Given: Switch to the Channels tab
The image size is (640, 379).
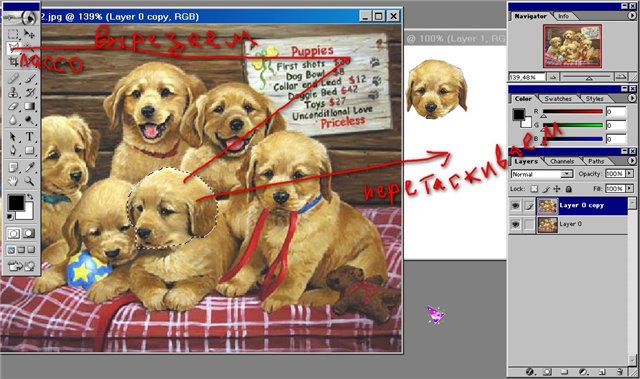Looking at the screenshot, I should [x=562, y=161].
